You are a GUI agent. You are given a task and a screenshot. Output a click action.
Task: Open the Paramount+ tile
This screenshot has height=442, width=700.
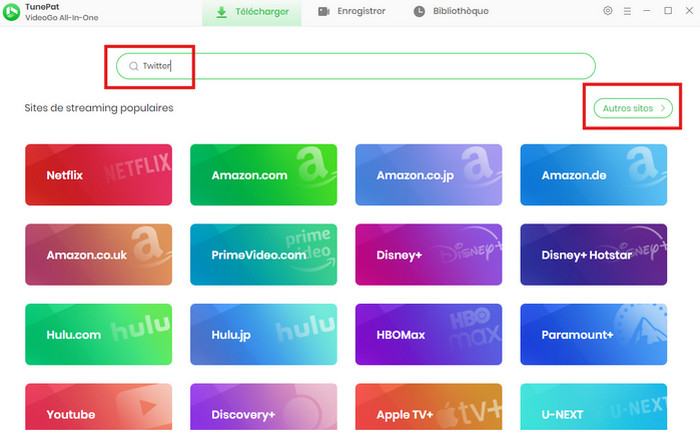(594, 334)
